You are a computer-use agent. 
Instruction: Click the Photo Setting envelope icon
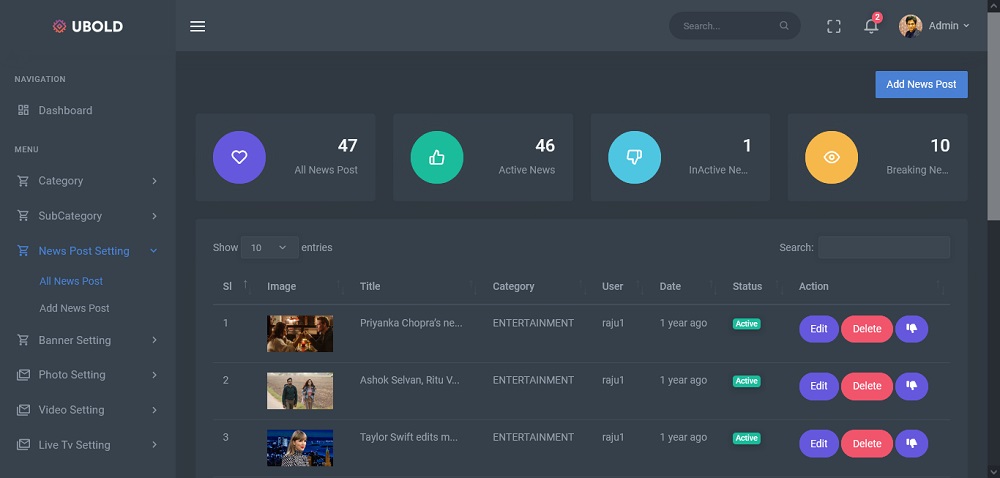point(24,375)
